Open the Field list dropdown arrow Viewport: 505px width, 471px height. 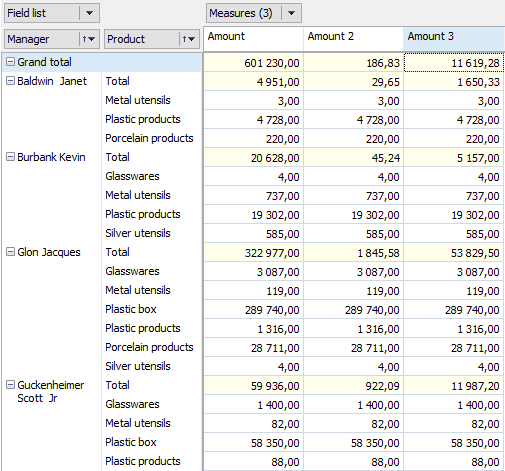tap(89, 13)
